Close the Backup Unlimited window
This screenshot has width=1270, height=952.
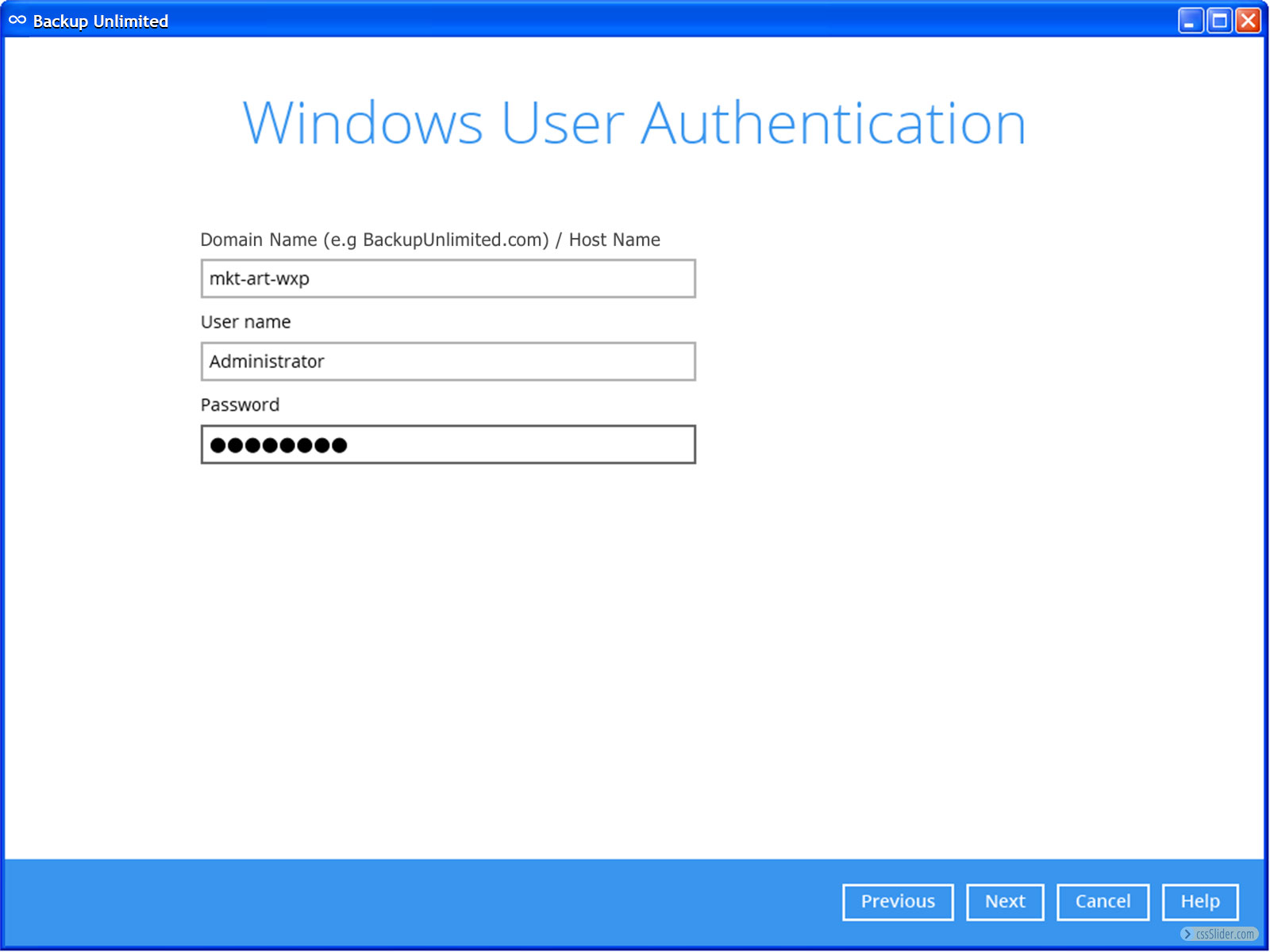pyautogui.click(x=1249, y=21)
